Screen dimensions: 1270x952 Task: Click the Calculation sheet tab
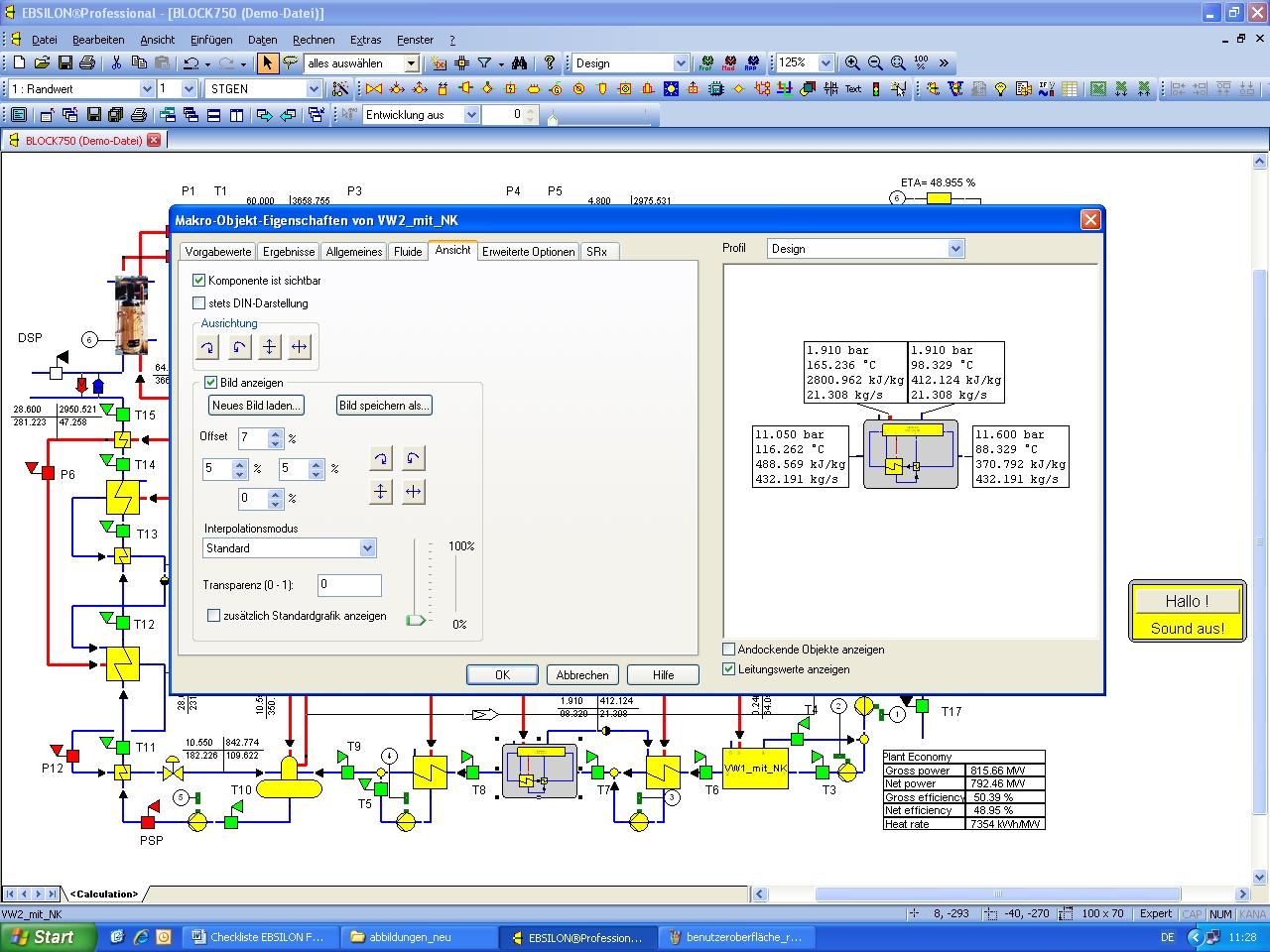point(103,894)
